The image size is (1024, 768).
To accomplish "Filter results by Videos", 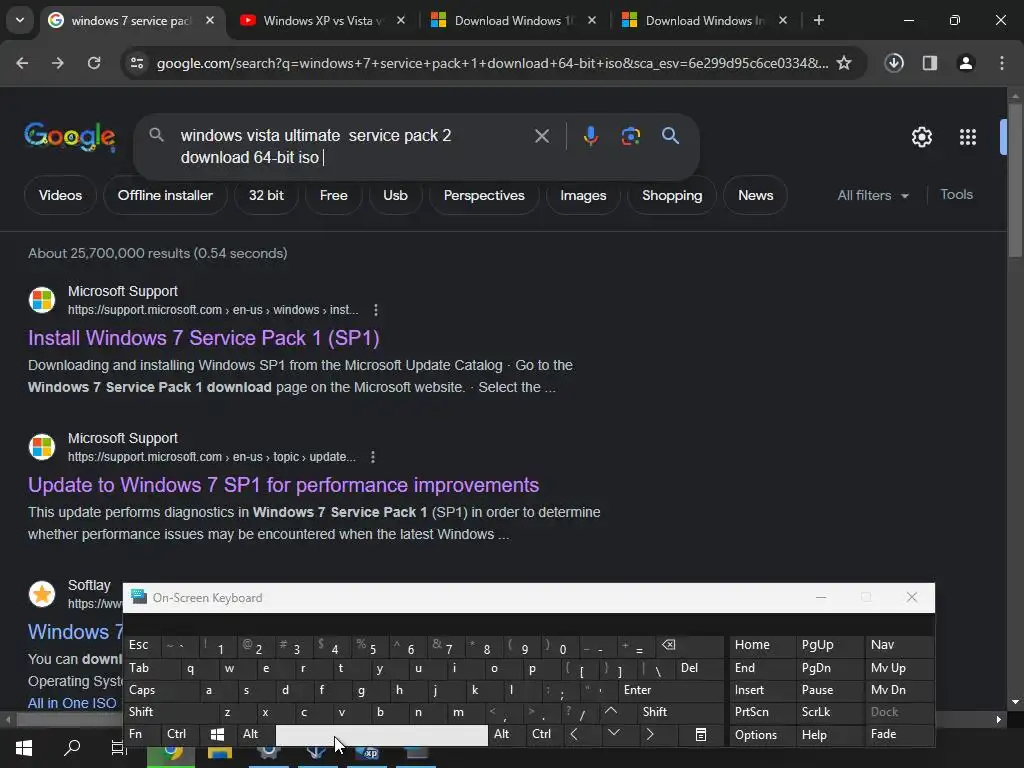I will pyautogui.click(x=60, y=195).
